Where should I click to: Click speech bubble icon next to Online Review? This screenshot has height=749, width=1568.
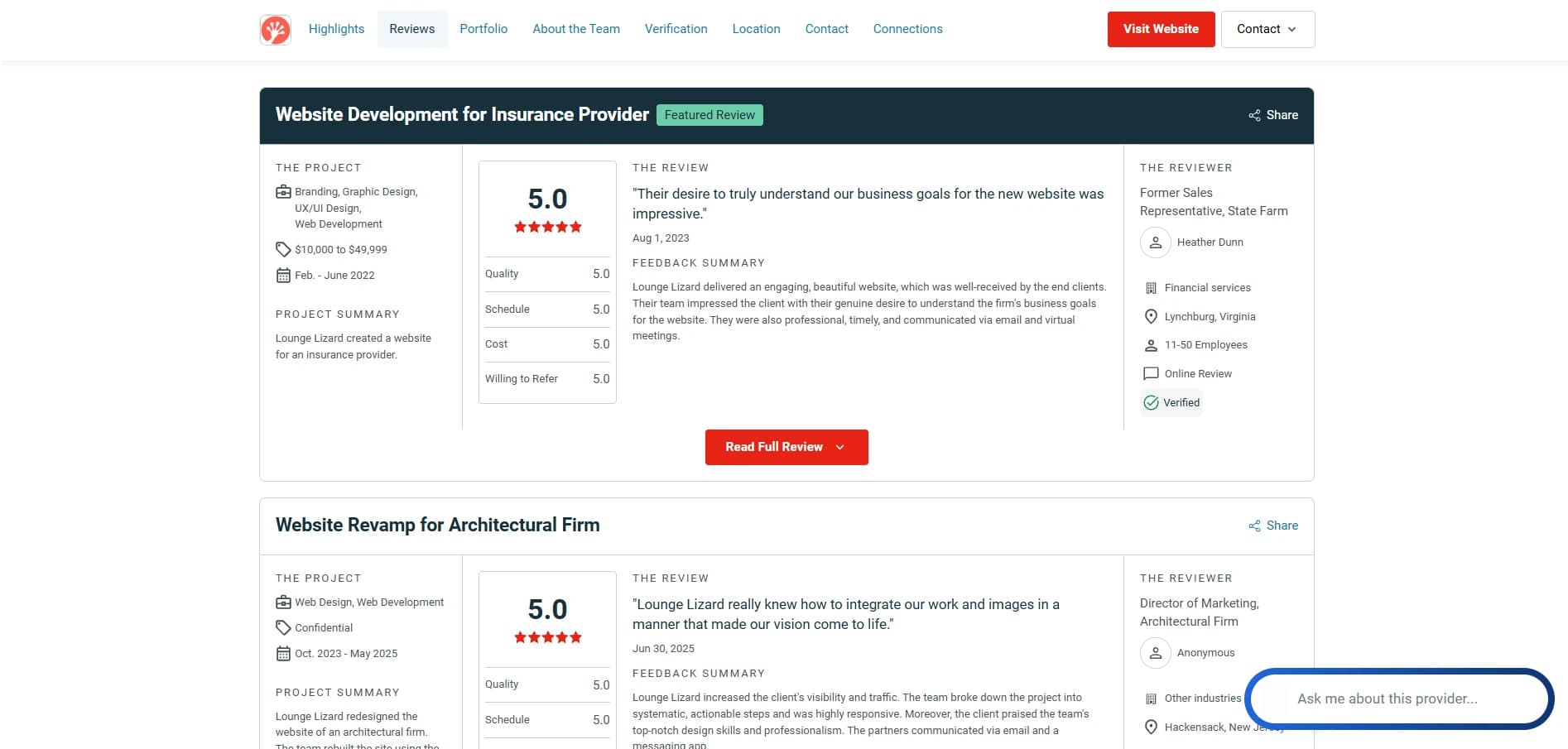(1151, 374)
